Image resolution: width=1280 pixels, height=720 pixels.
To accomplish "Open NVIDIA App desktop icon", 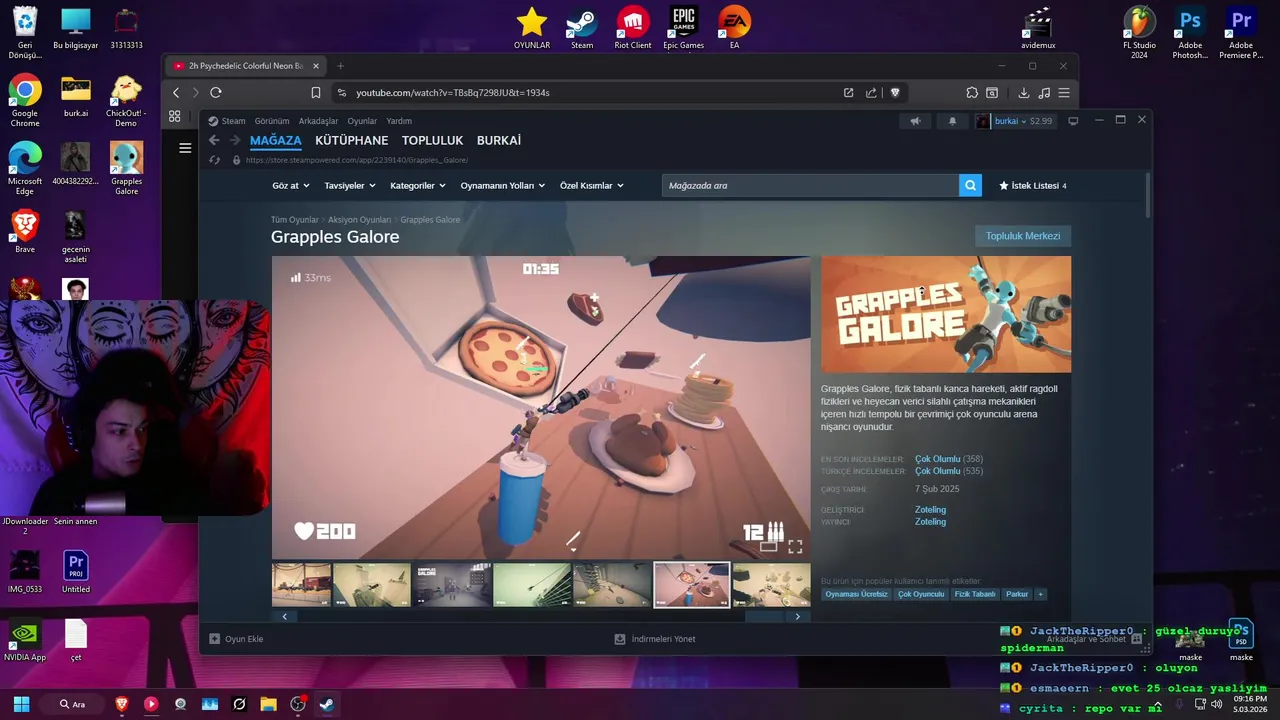I will pyautogui.click(x=25, y=640).
